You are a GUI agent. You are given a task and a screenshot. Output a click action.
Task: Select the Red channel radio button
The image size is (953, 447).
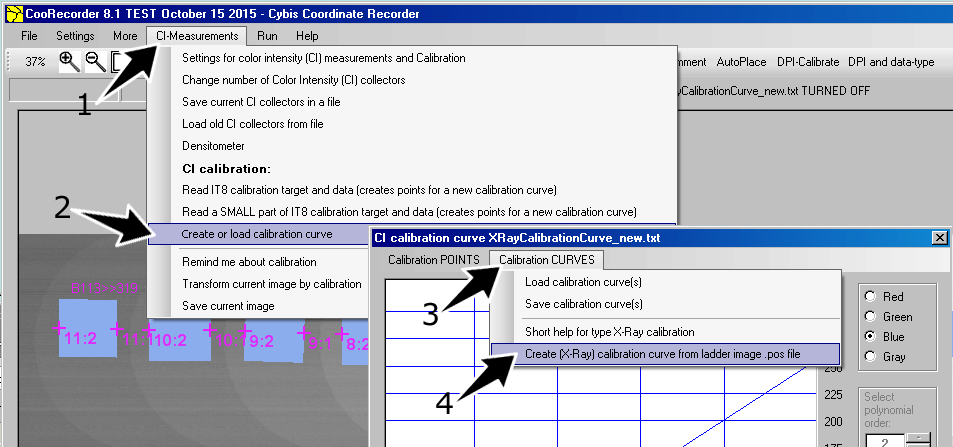coord(870,297)
